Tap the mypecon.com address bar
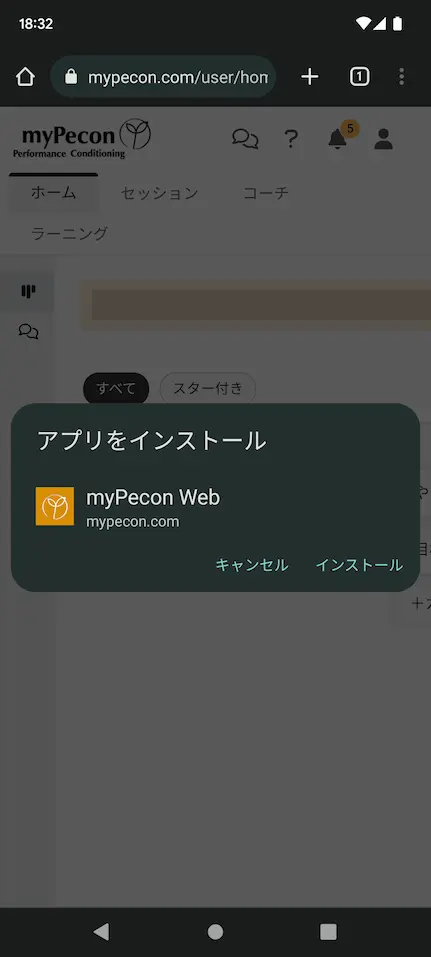 click(x=163, y=77)
